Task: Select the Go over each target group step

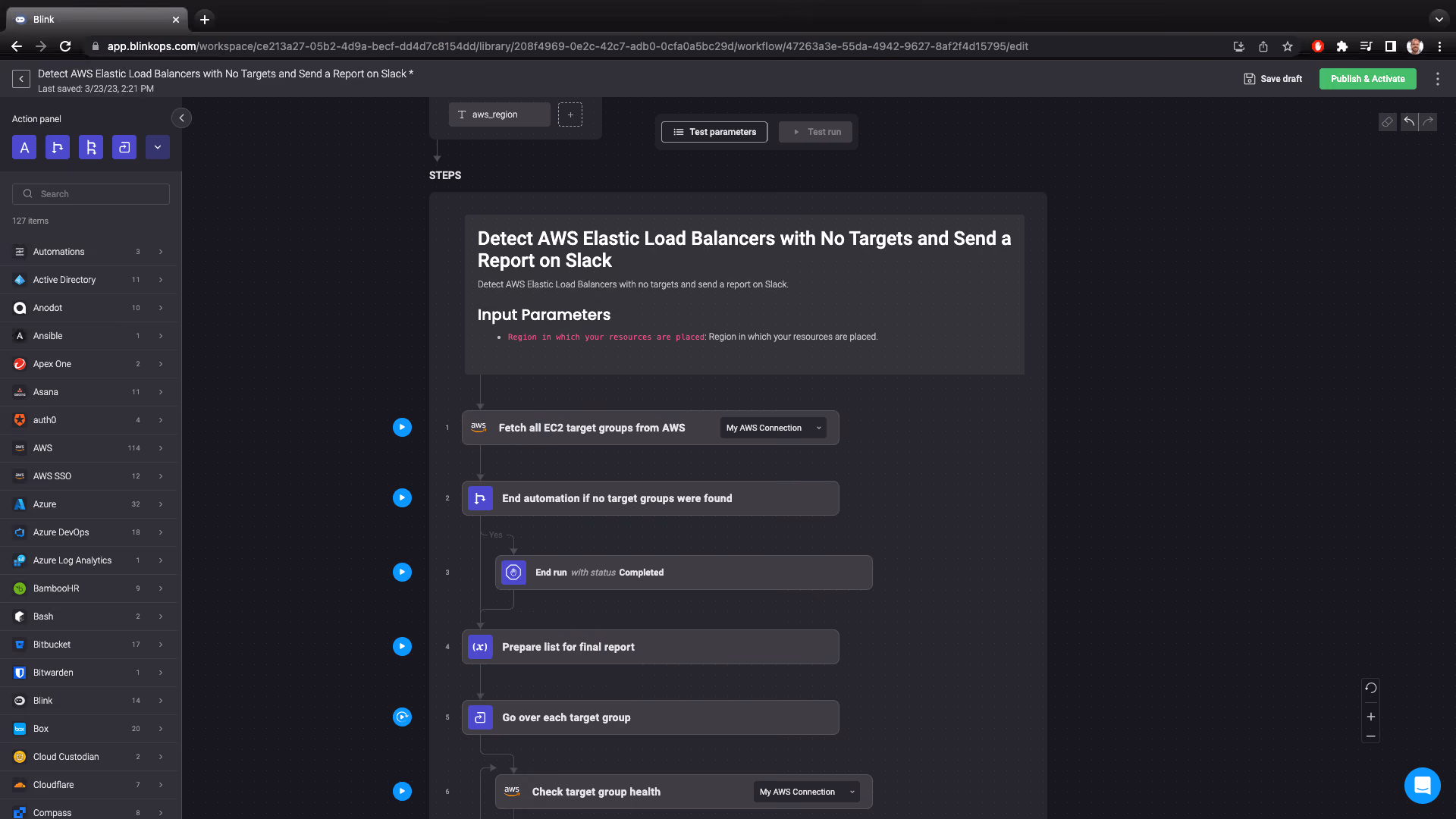Action: (x=651, y=717)
